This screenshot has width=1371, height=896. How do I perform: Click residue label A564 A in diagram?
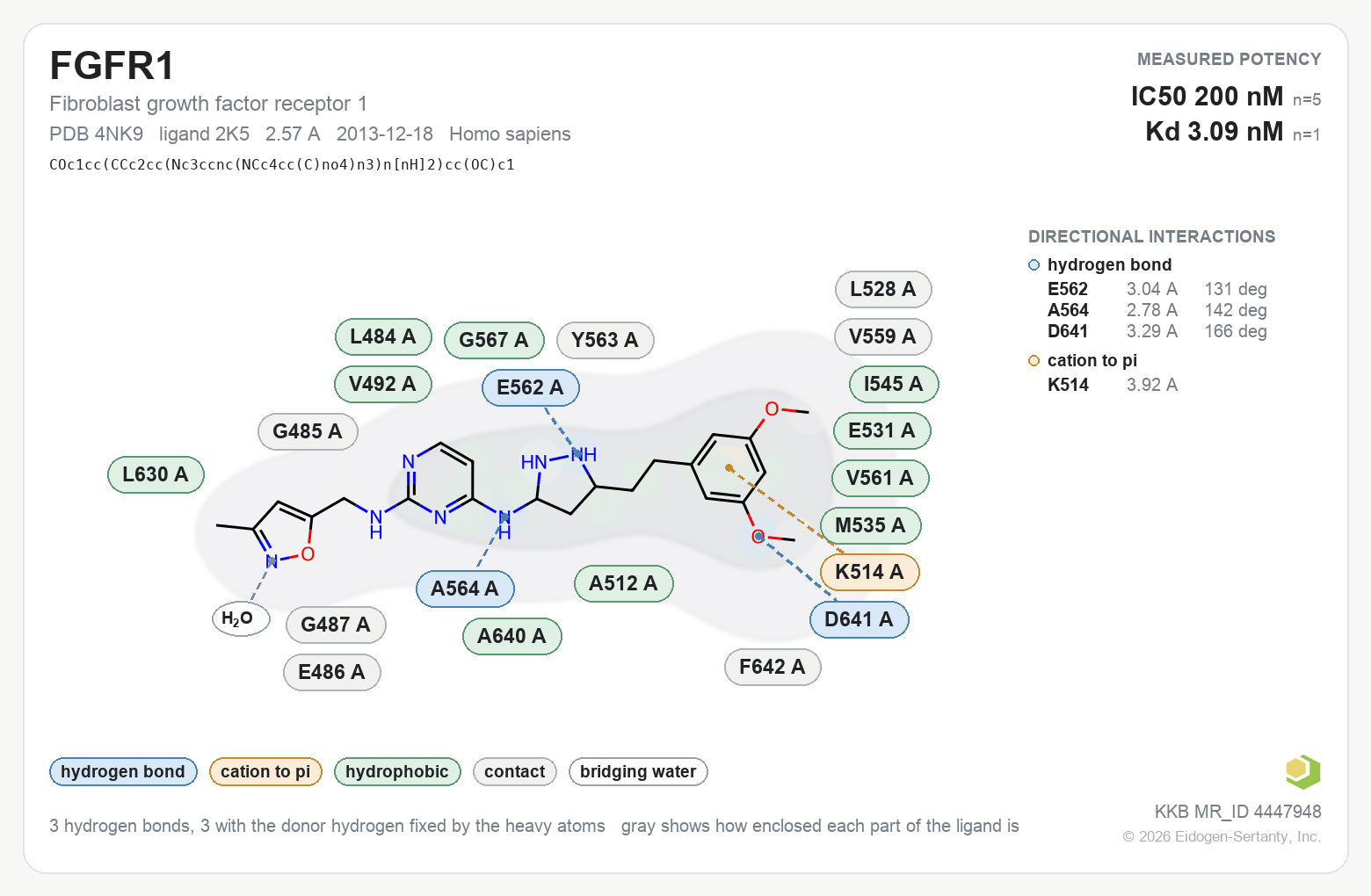point(465,589)
